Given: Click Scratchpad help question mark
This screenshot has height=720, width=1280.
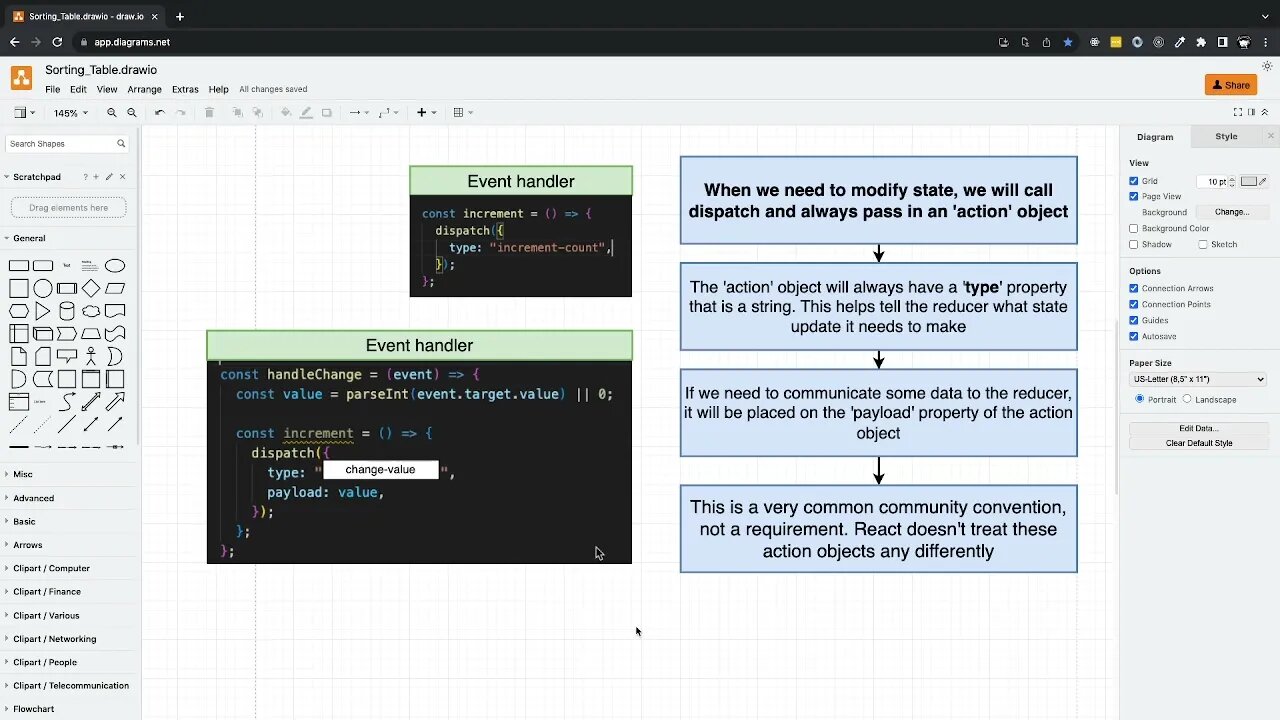Looking at the screenshot, I should pos(86,177).
